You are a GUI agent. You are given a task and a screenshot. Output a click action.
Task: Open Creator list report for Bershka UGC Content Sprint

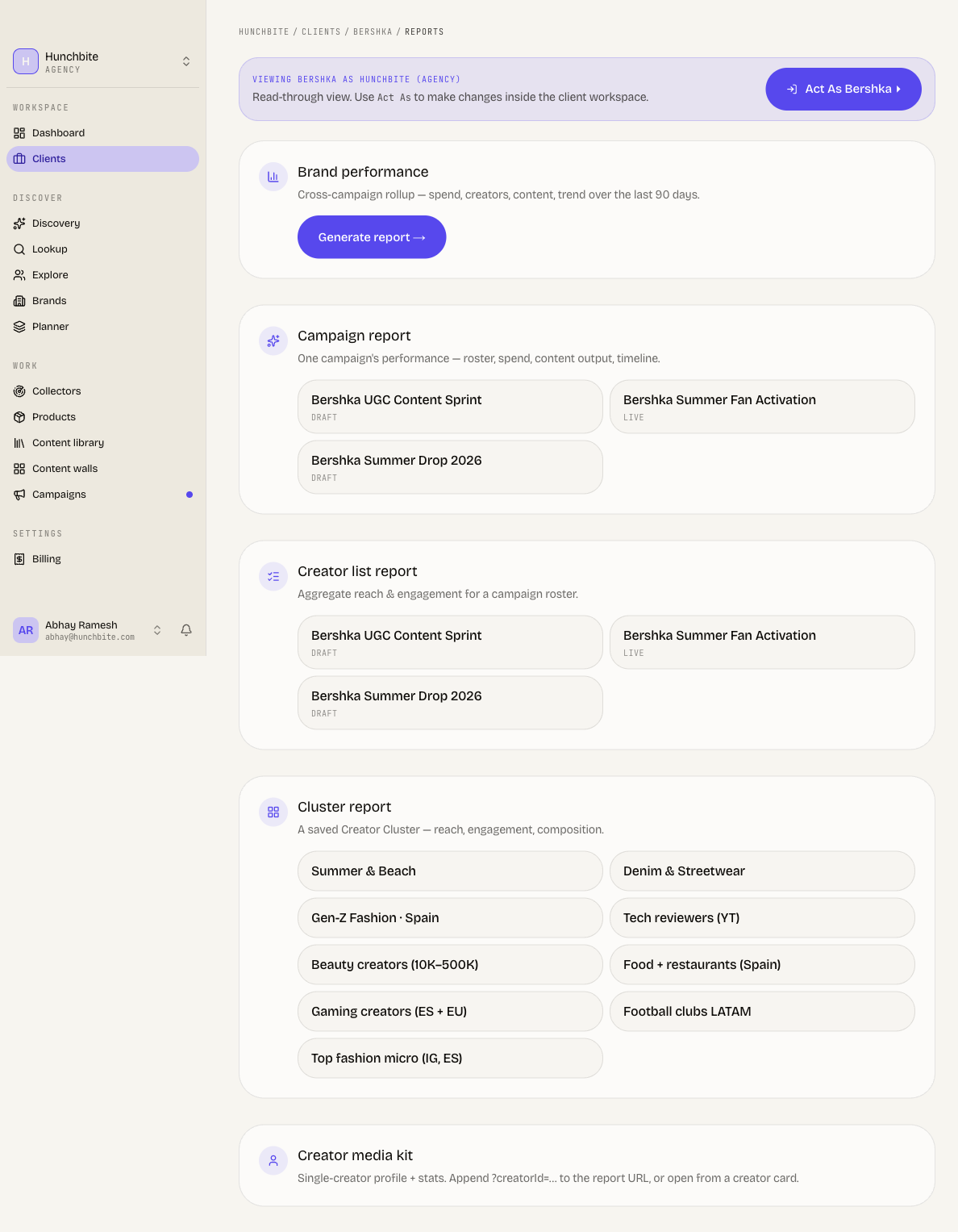pos(450,642)
